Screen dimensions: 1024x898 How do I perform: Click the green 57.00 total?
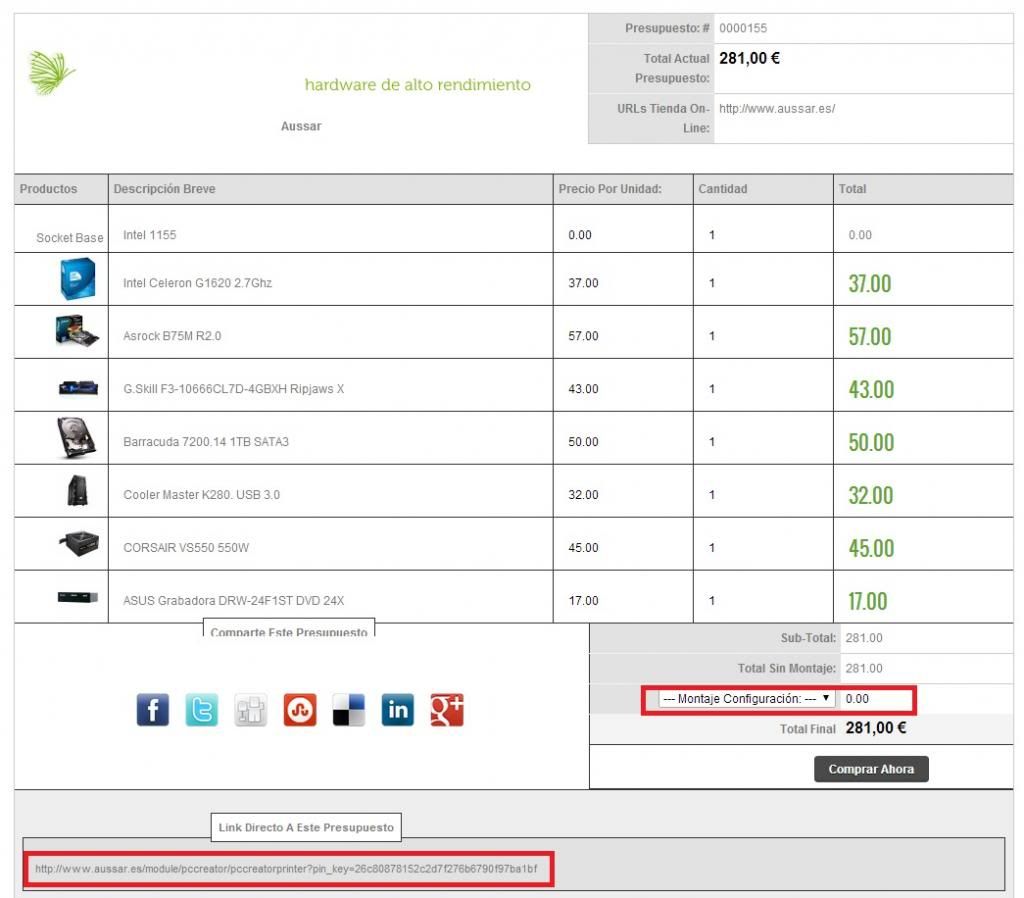pos(869,336)
